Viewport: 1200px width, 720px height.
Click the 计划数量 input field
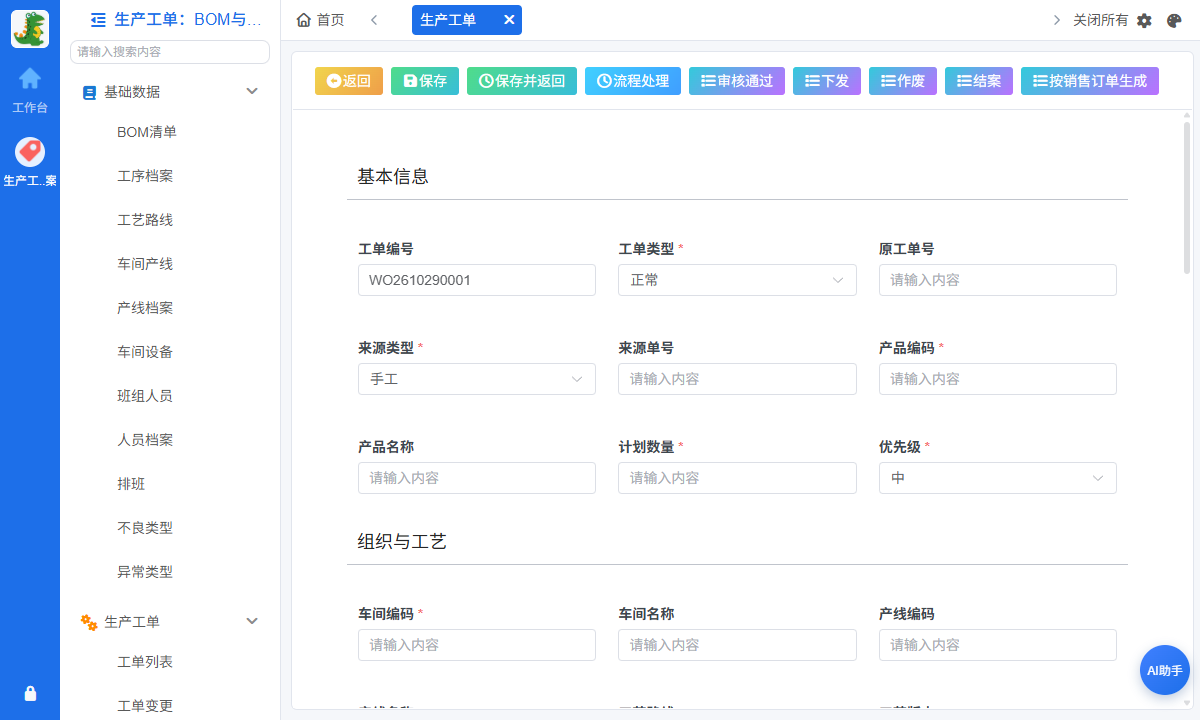[737, 478]
